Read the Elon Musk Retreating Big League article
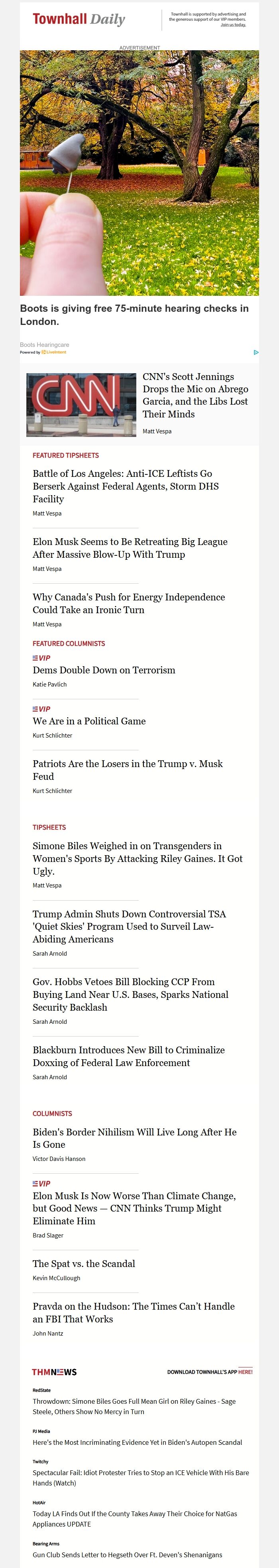The image size is (279, 1568). click(130, 548)
